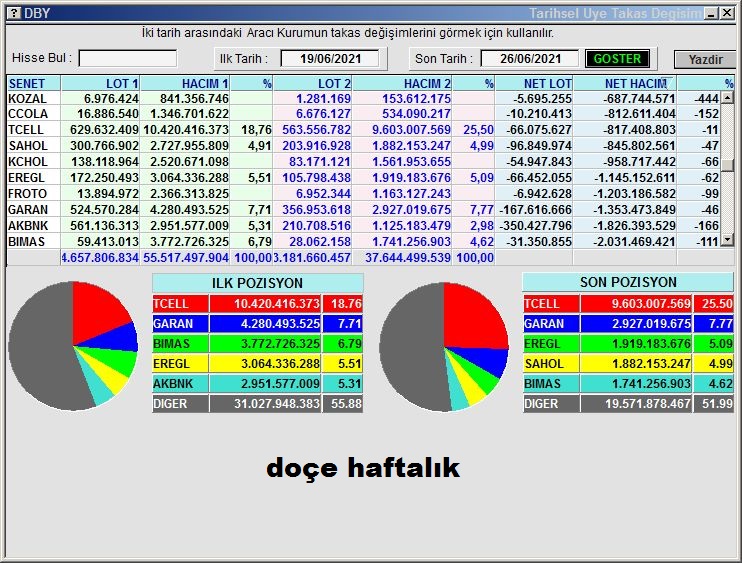Select the FROTO row
Viewport: 742px width, 563px height.
[363, 194]
